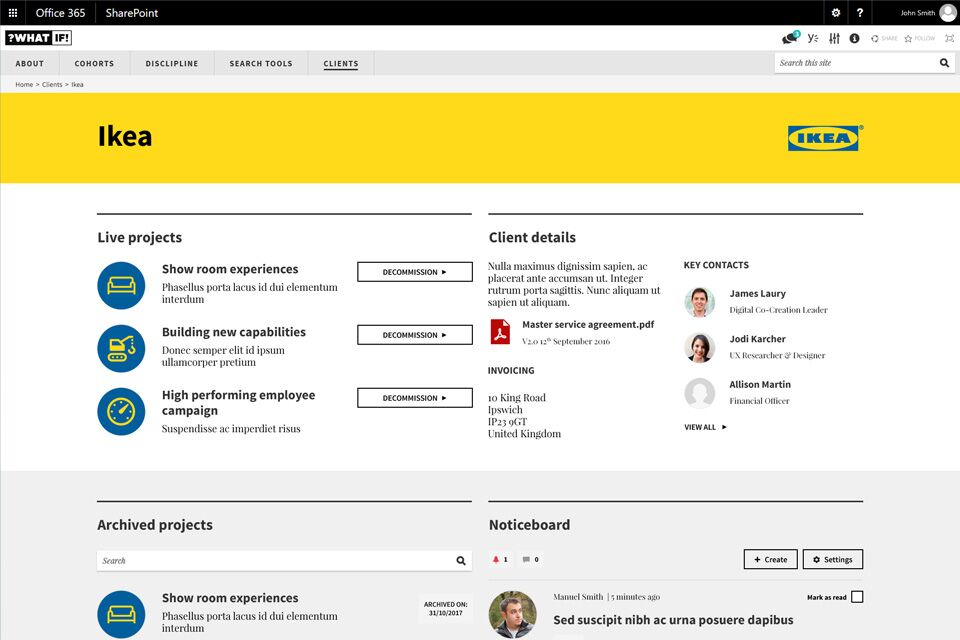Open the chat messages icon with badge

click(790, 38)
